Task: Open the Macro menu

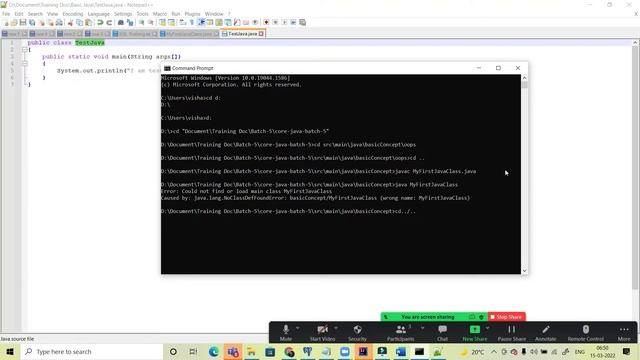Action: pyautogui.click(x=160, y=14)
